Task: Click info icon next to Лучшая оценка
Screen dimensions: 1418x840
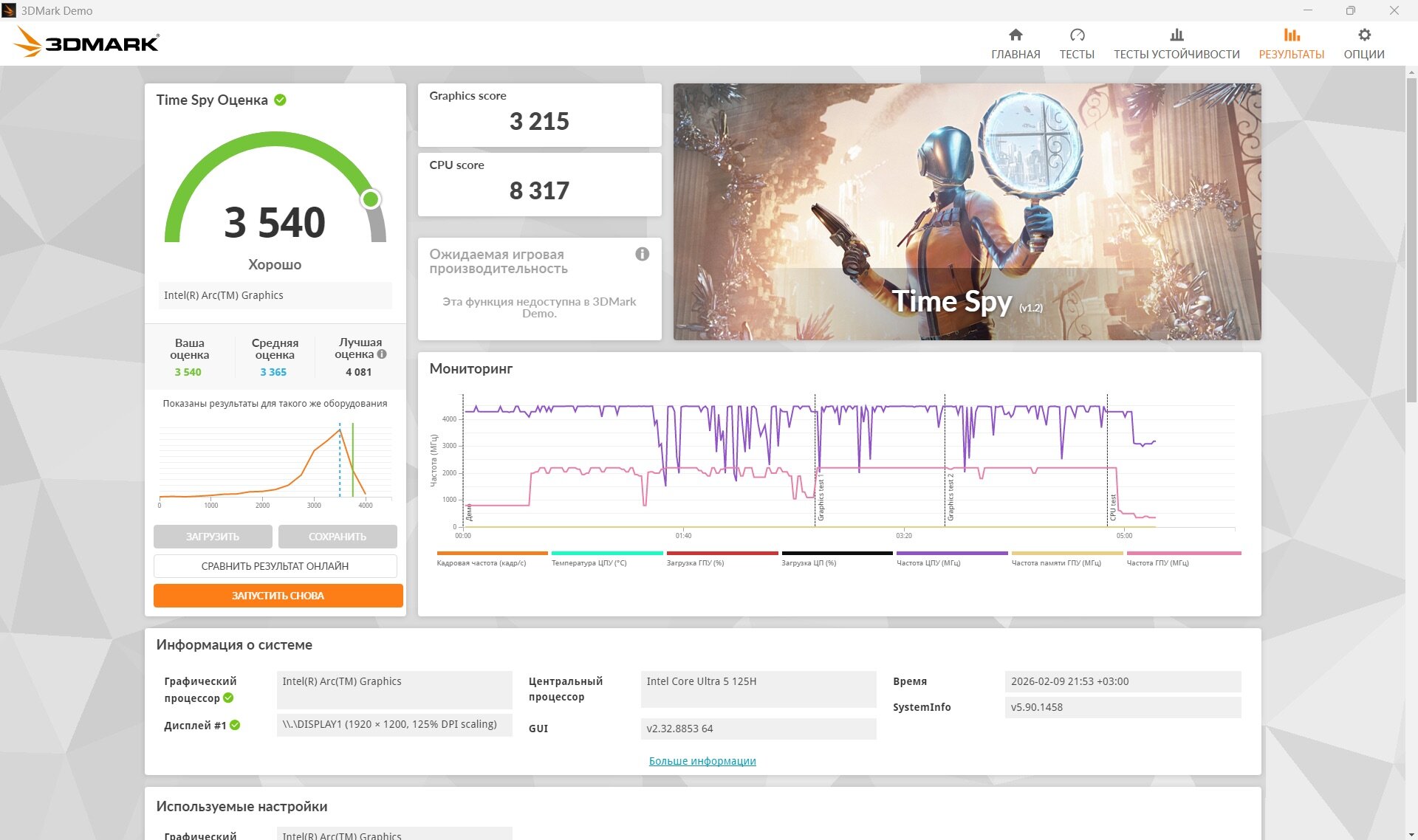Action: click(382, 354)
